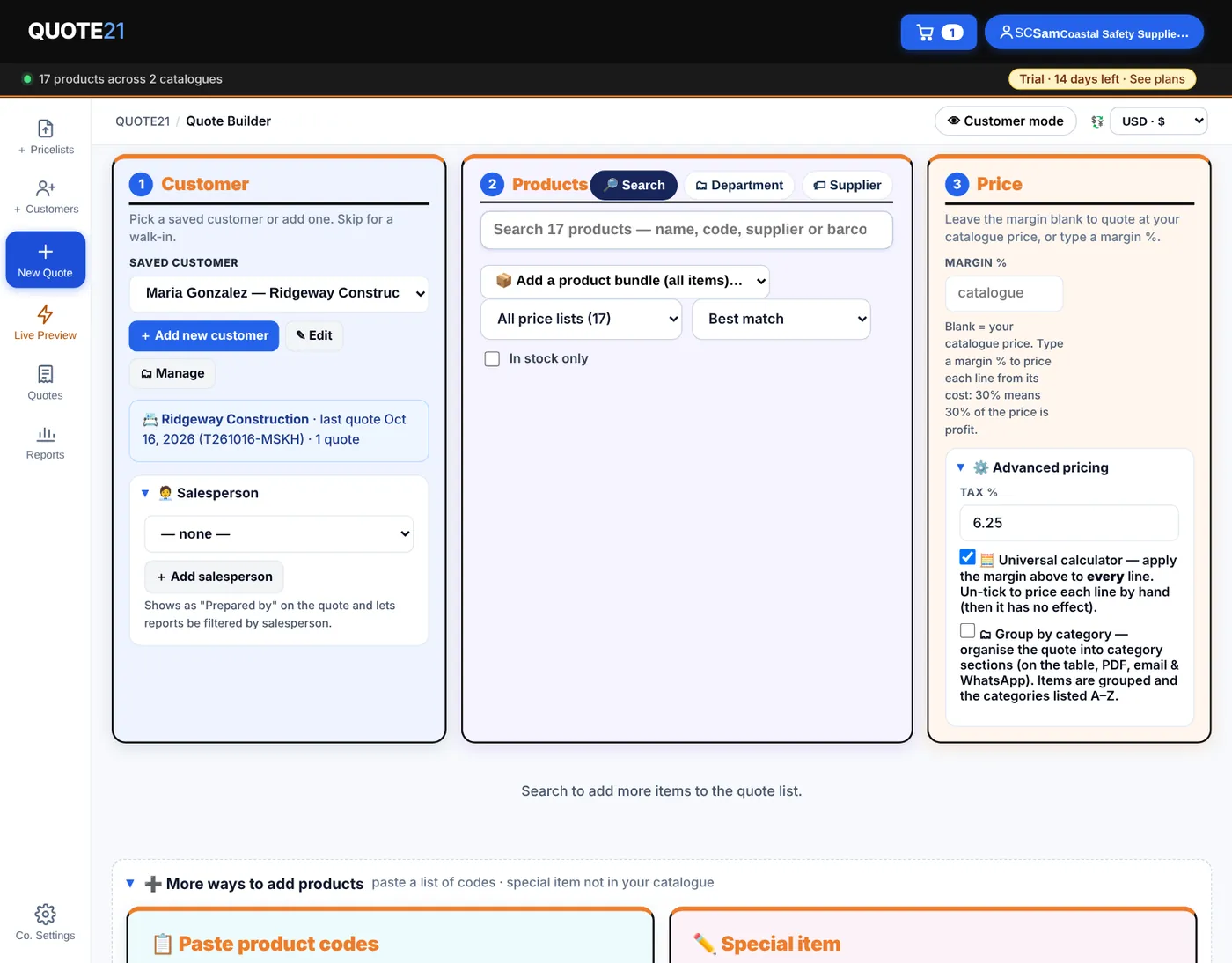Click the Edit customer button
This screenshot has width=1232, height=963.
point(314,336)
